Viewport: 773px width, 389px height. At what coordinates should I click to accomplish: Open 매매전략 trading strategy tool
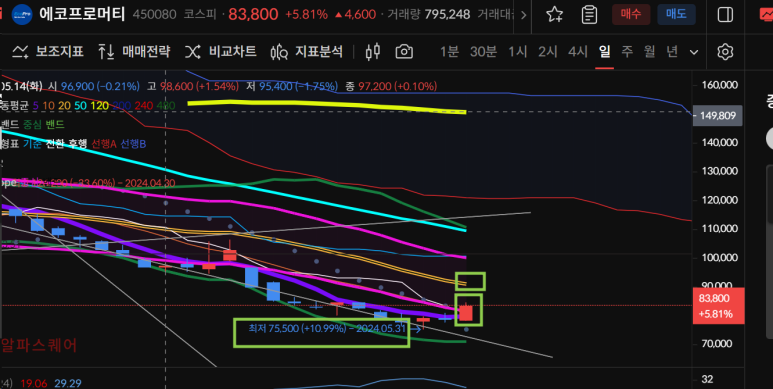point(134,51)
